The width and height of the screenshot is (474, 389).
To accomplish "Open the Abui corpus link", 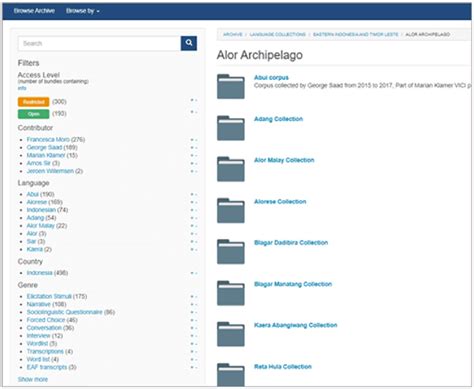I will tap(271, 78).
